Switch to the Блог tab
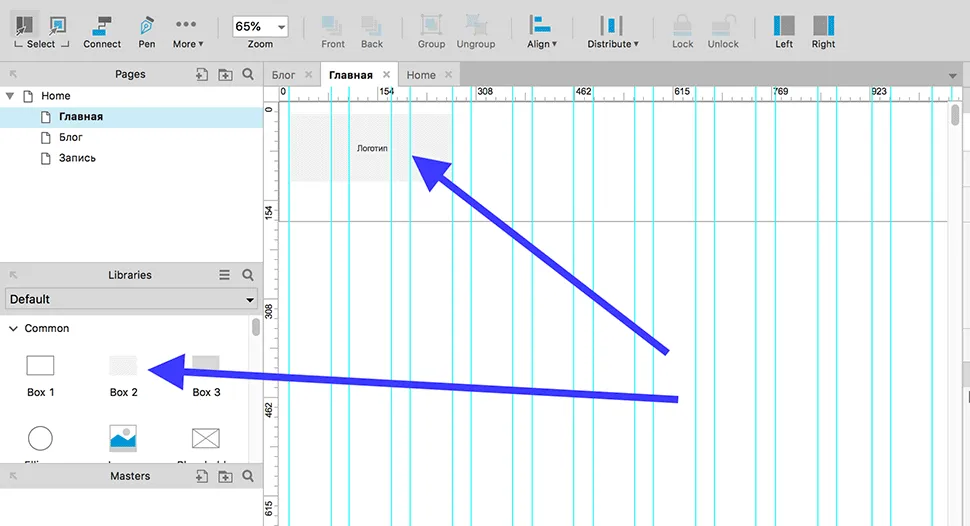 tap(284, 75)
